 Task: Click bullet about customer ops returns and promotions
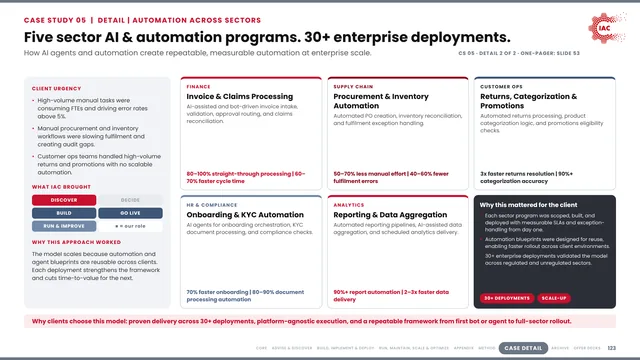coord(99,164)
